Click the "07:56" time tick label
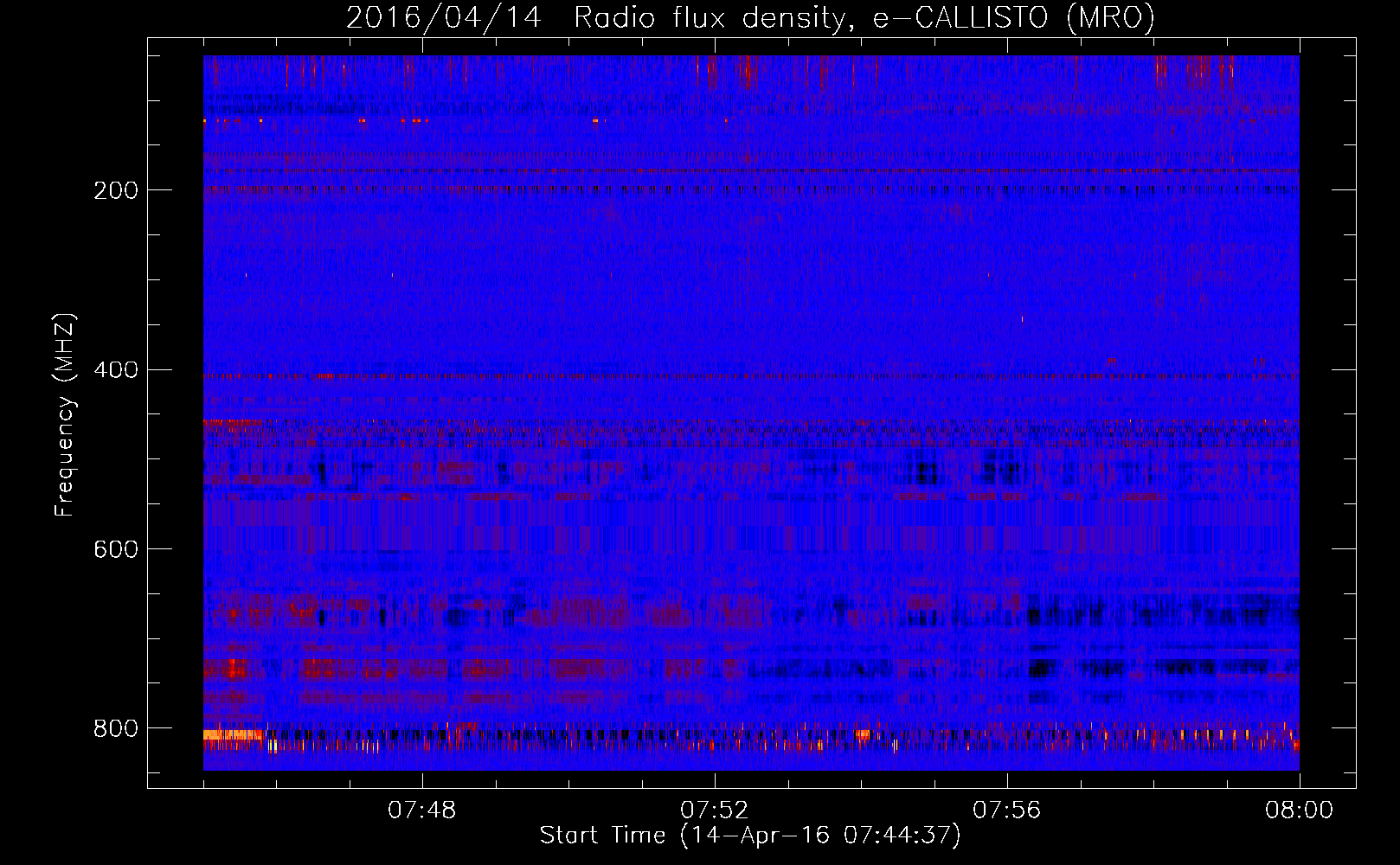Screen dimensions: 1400x865 [1007, 811]
